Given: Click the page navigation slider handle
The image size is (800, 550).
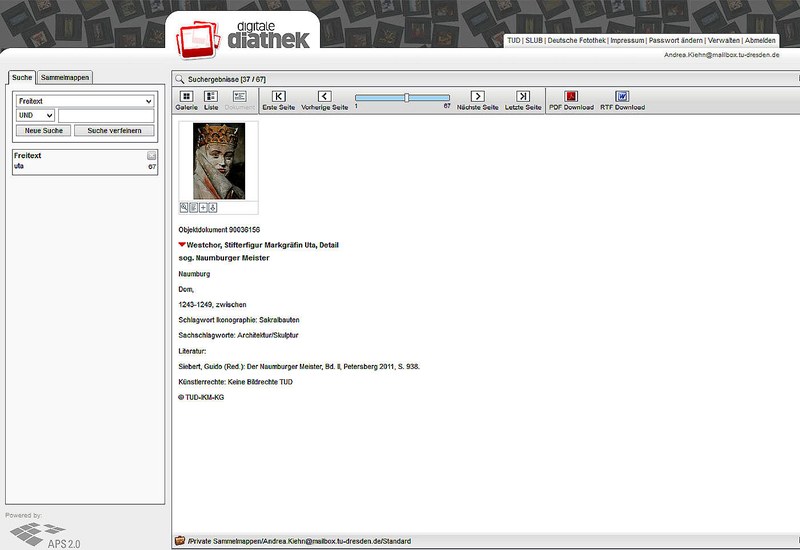Looking at the screenshot, I should coord(406,97).
